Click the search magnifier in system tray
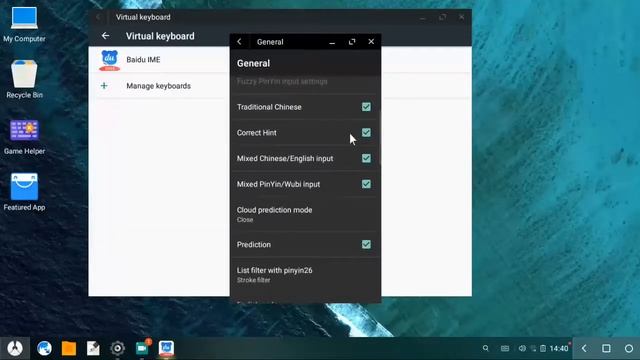 pyautogui.click(x=485, y=348)
